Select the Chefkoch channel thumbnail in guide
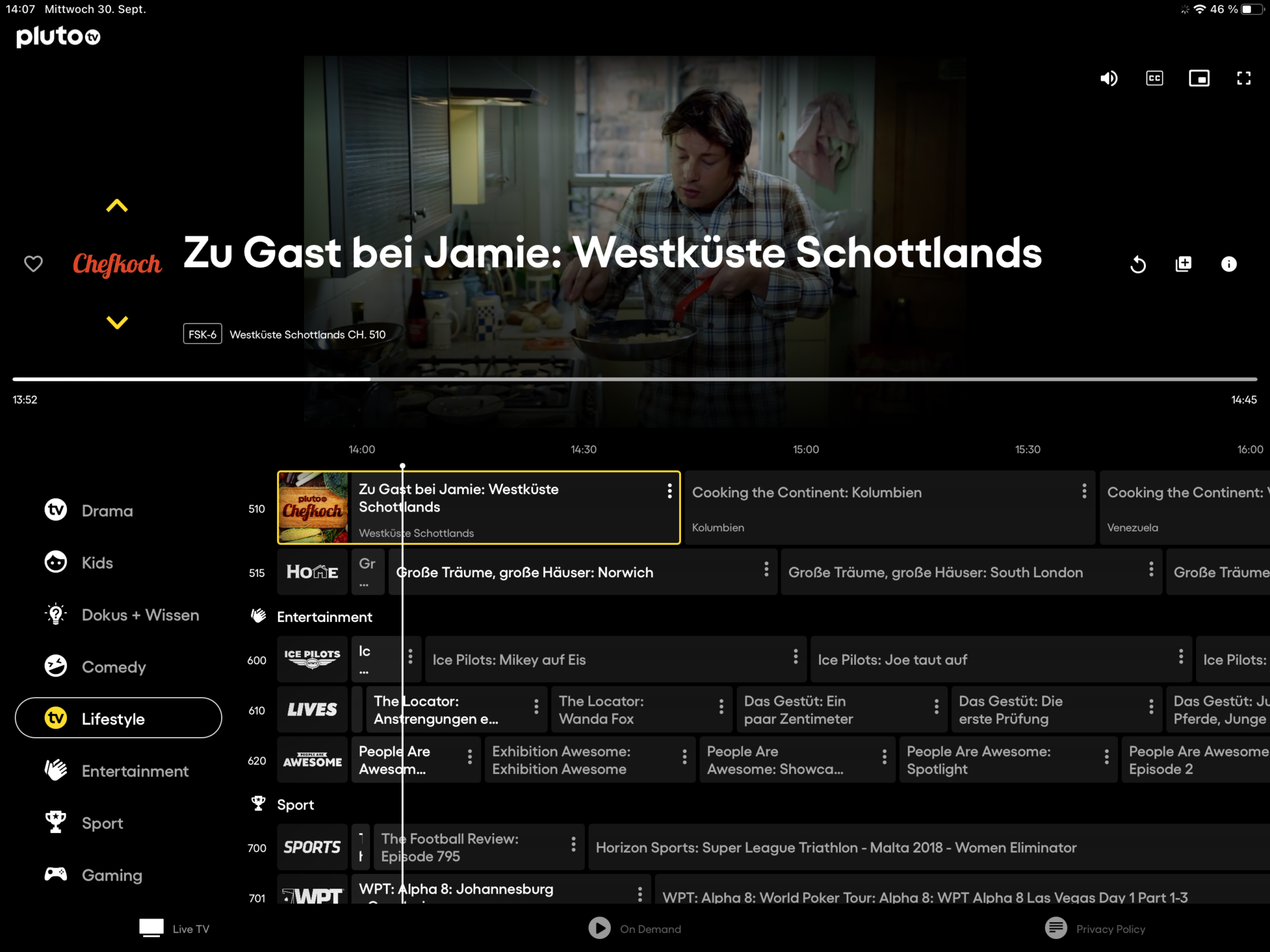 (x=313, y=508)
